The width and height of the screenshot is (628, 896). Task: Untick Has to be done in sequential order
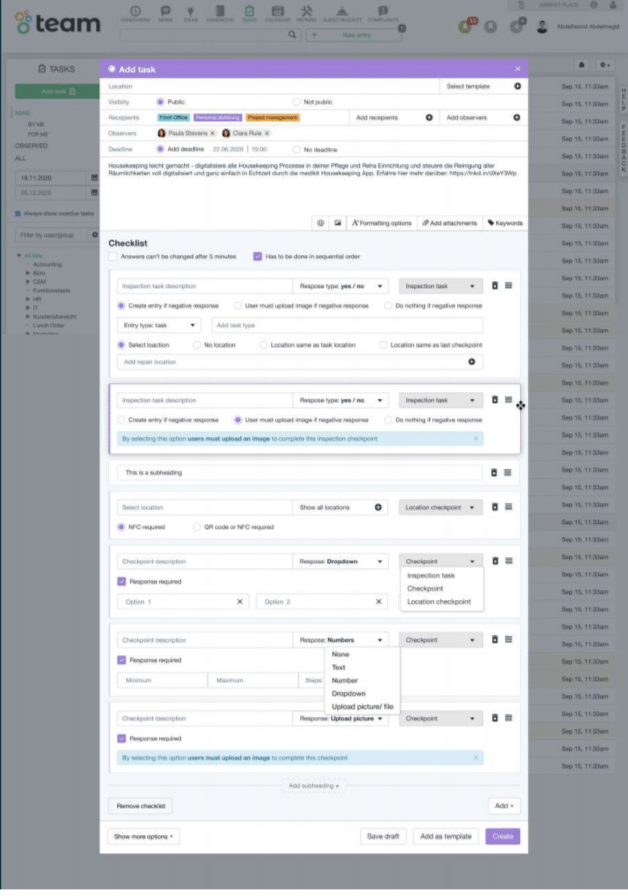pyautogui.click(x=258, y=257)
